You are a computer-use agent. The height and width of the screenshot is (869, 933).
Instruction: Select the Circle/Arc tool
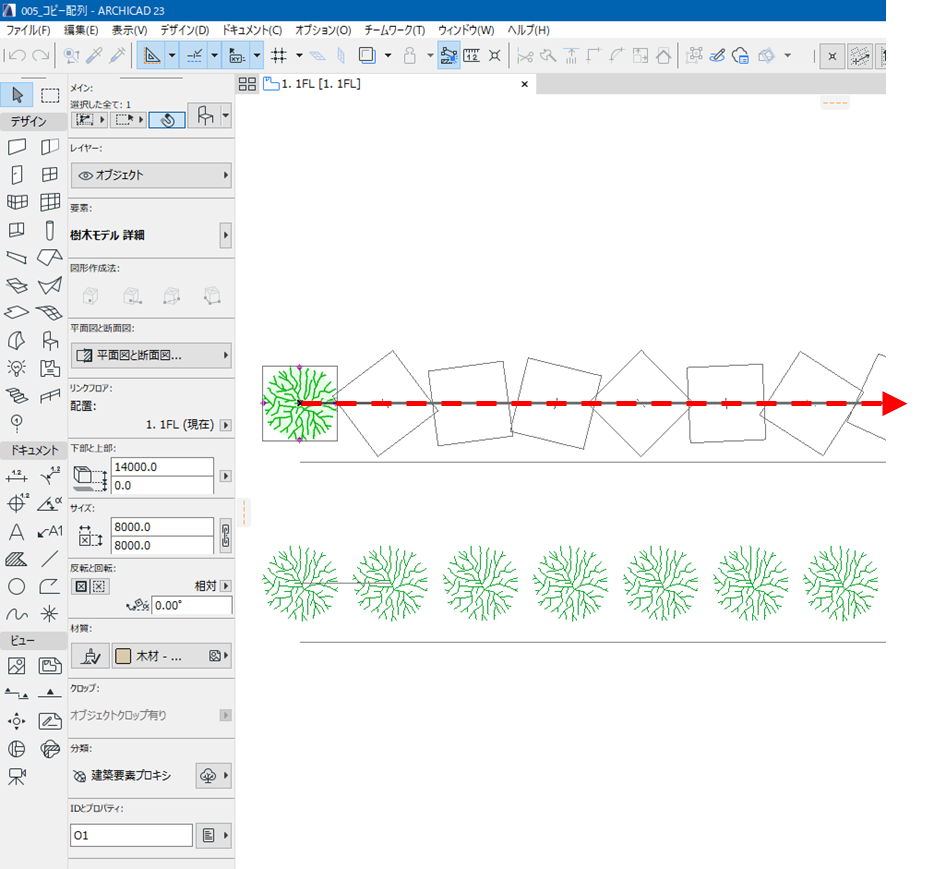(17, 587)
